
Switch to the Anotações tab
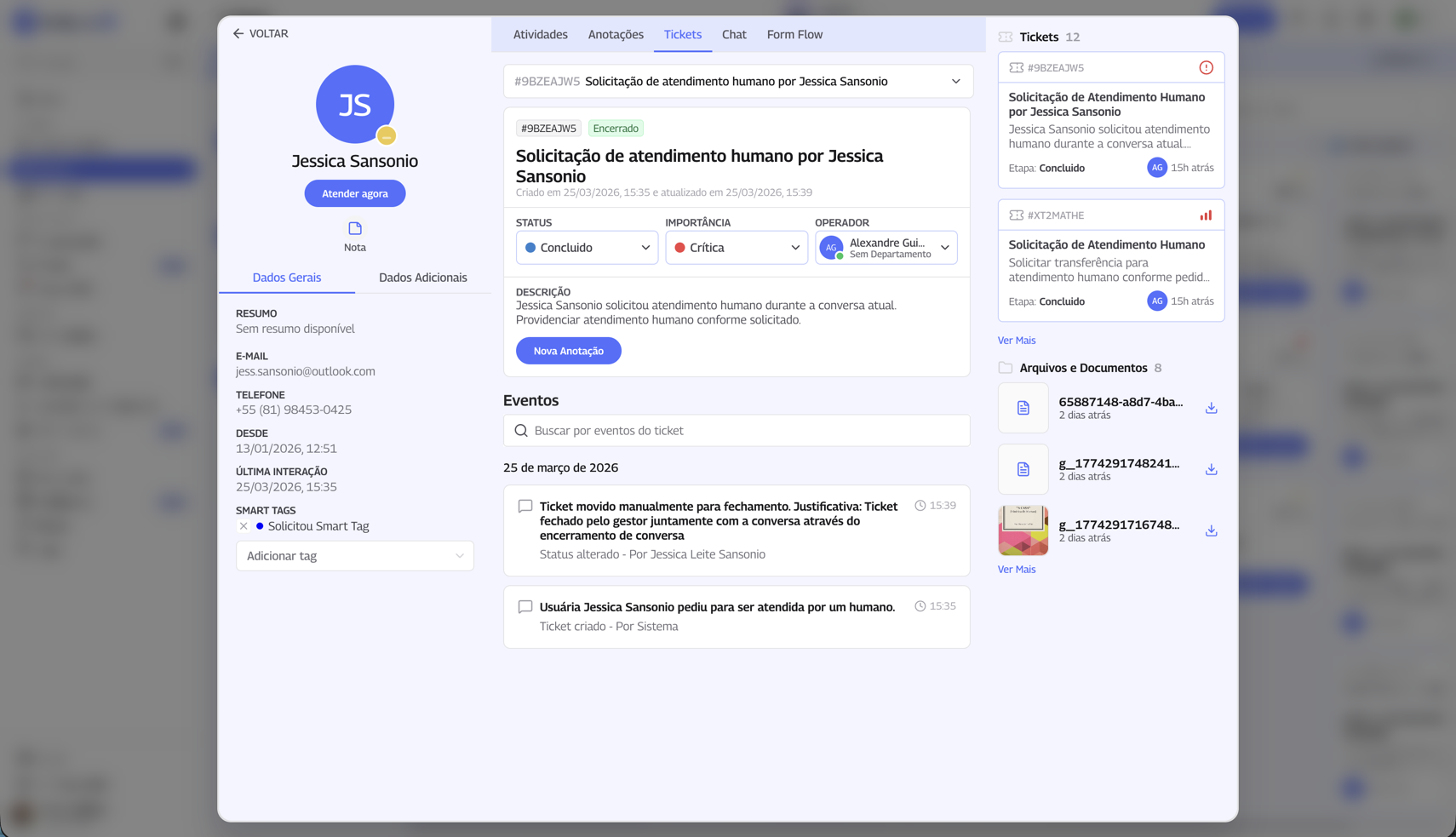tap(616, 35)
